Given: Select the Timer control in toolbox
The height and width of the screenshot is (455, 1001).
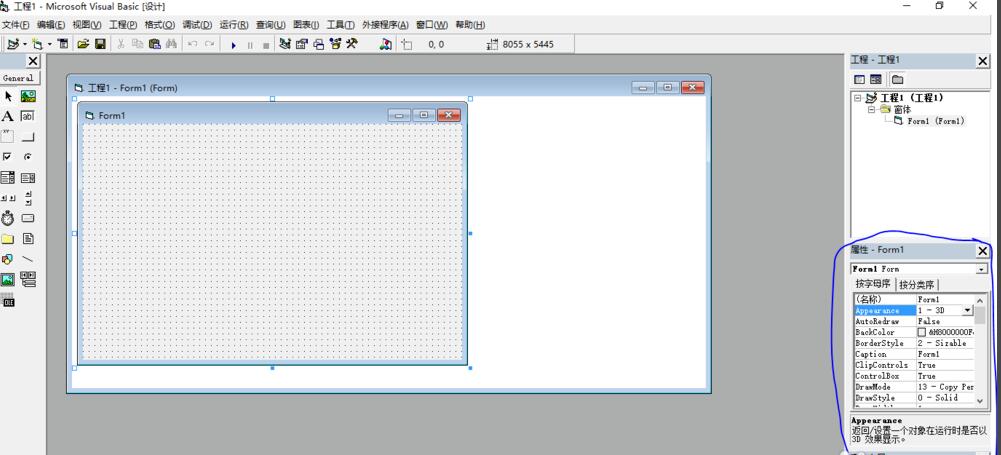Looking at the screenshot, I should [x=8, y=217].
